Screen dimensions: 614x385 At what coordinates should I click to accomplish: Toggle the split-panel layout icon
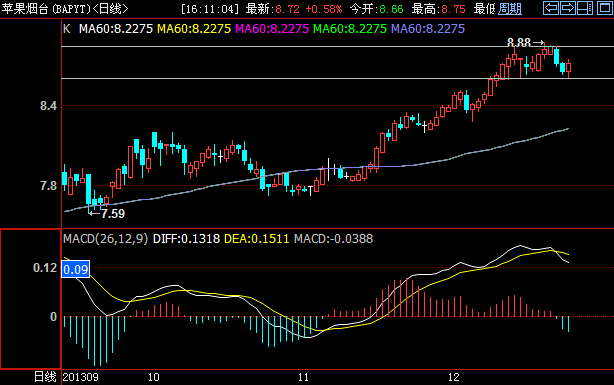[x=585, y=8]
